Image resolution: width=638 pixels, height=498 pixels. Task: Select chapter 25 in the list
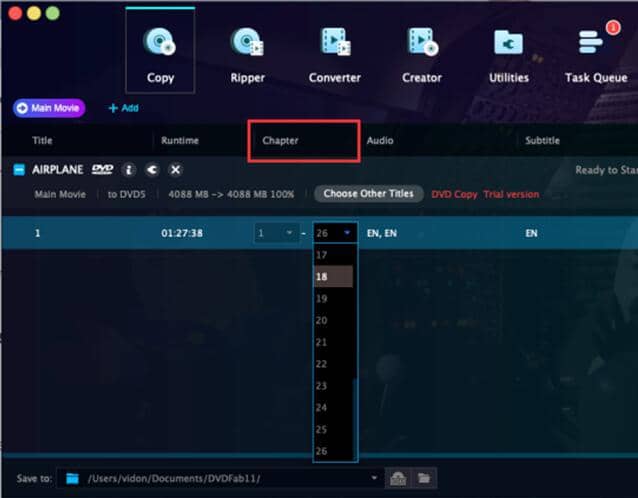(x=333, y=429)
